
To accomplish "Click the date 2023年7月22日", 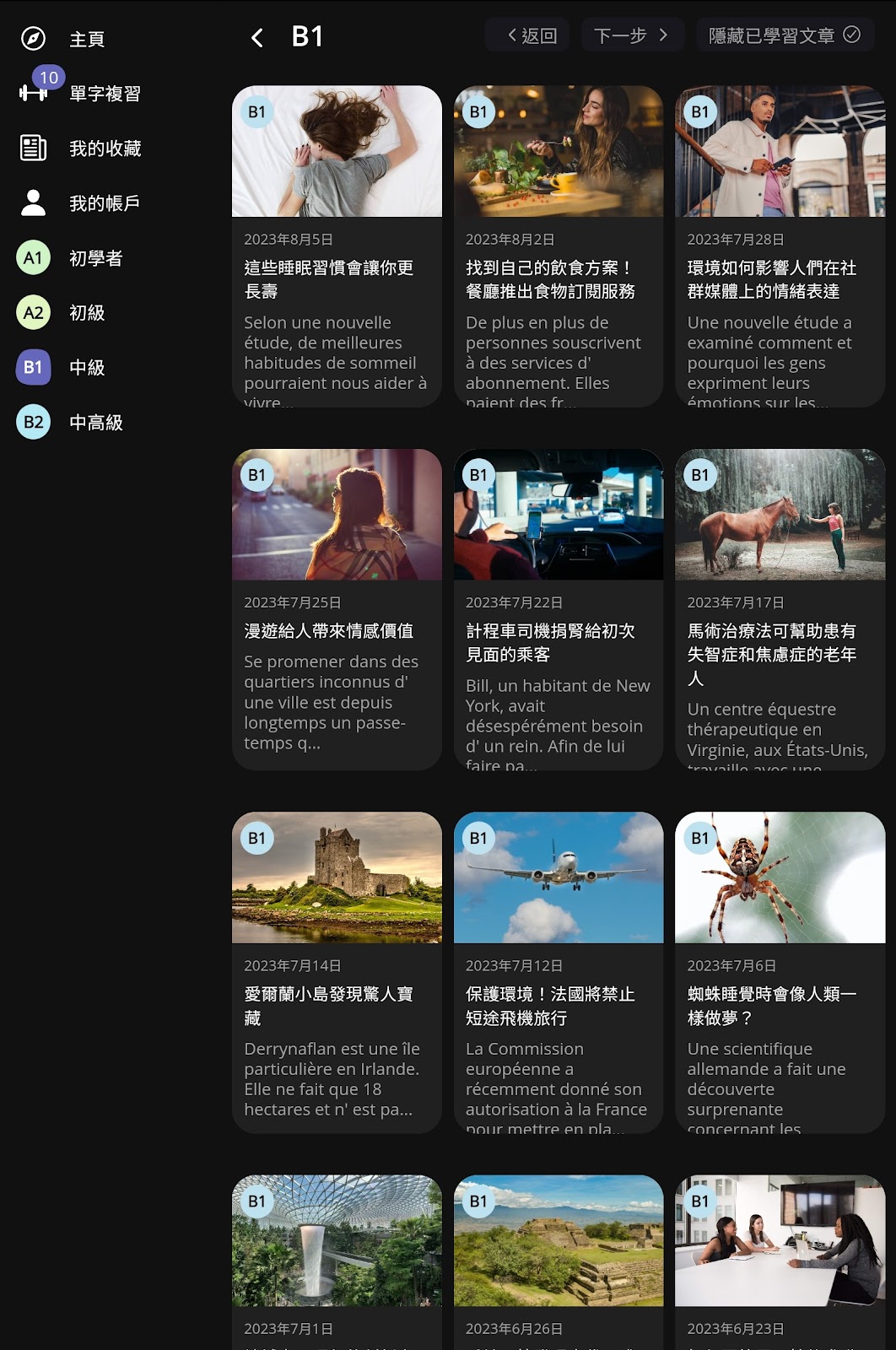I will [515, 602].
